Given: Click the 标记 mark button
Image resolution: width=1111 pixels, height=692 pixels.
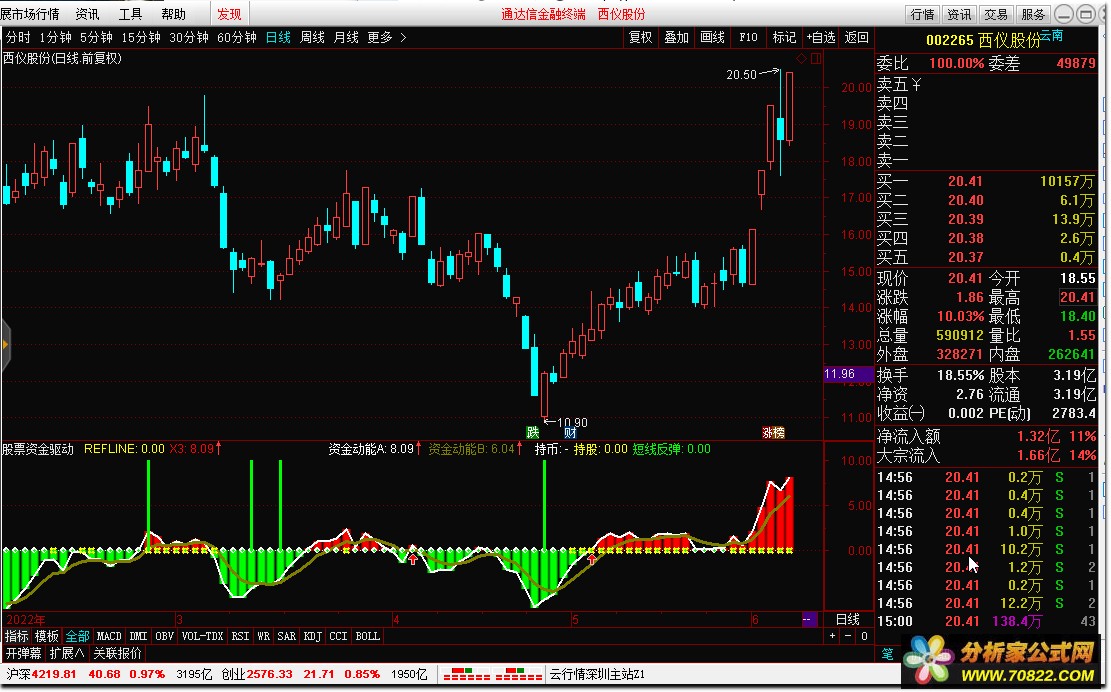Looking at the screenshot, I should (x=784, y=37).
